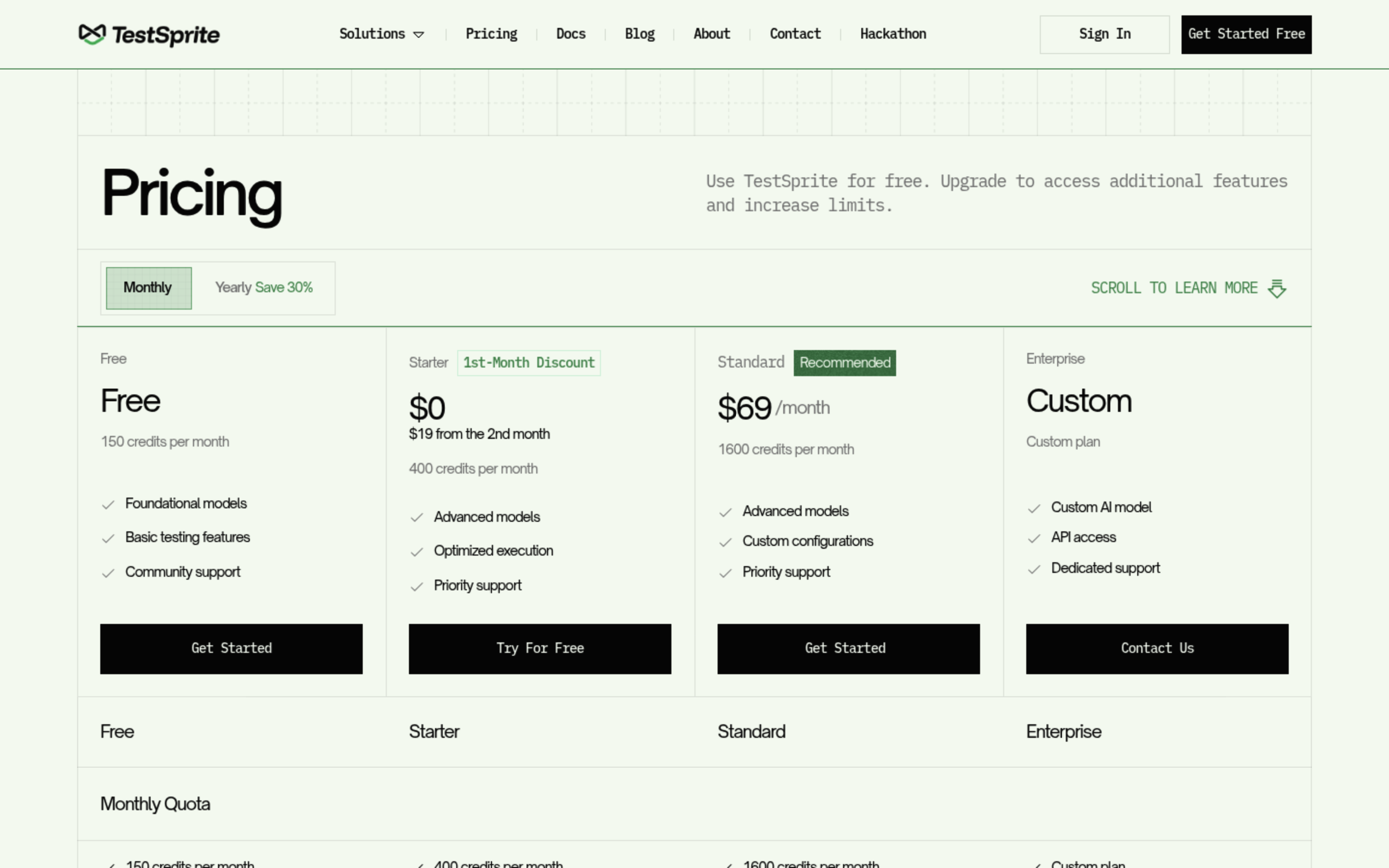Click checkmark icon beside Dedicated support
The width and height of the screenshot is (1389, 868).
pyautogui.click(x=1034, y=569)
